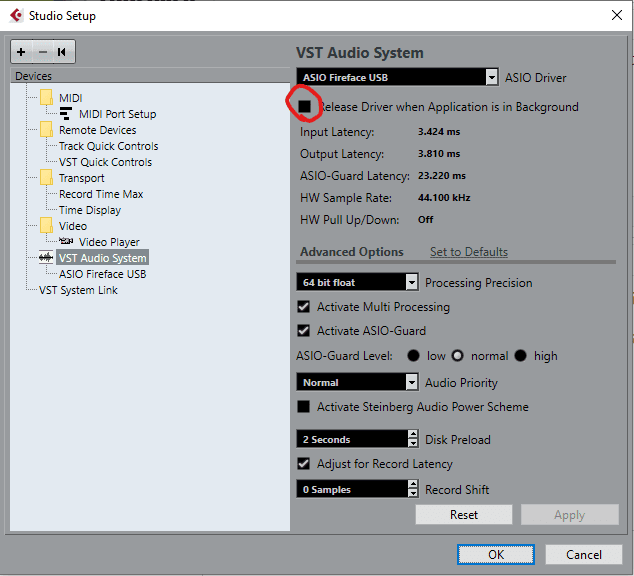This screenshot has height=576, width=634.
Task: Click the 23.220 ms ASIO-Guard latency value
Action: point(442,176)
